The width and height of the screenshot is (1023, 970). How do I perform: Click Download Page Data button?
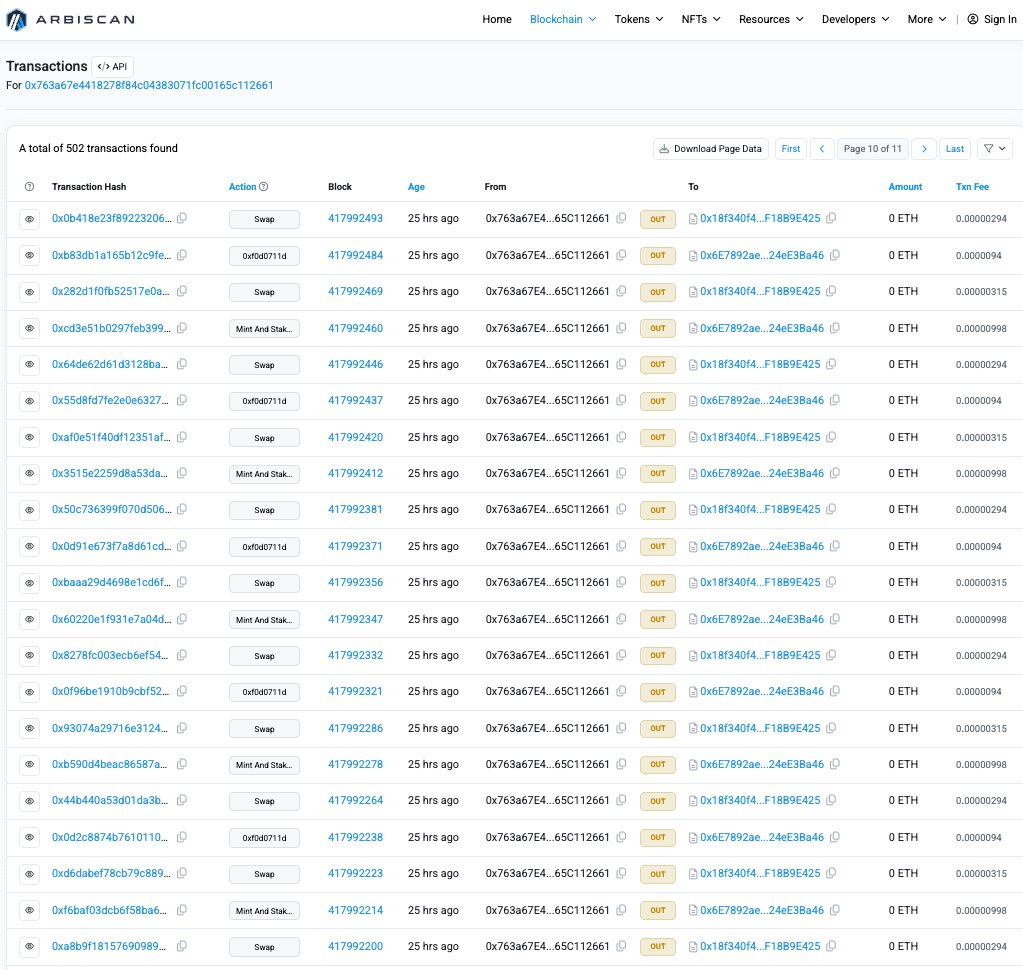710,149
